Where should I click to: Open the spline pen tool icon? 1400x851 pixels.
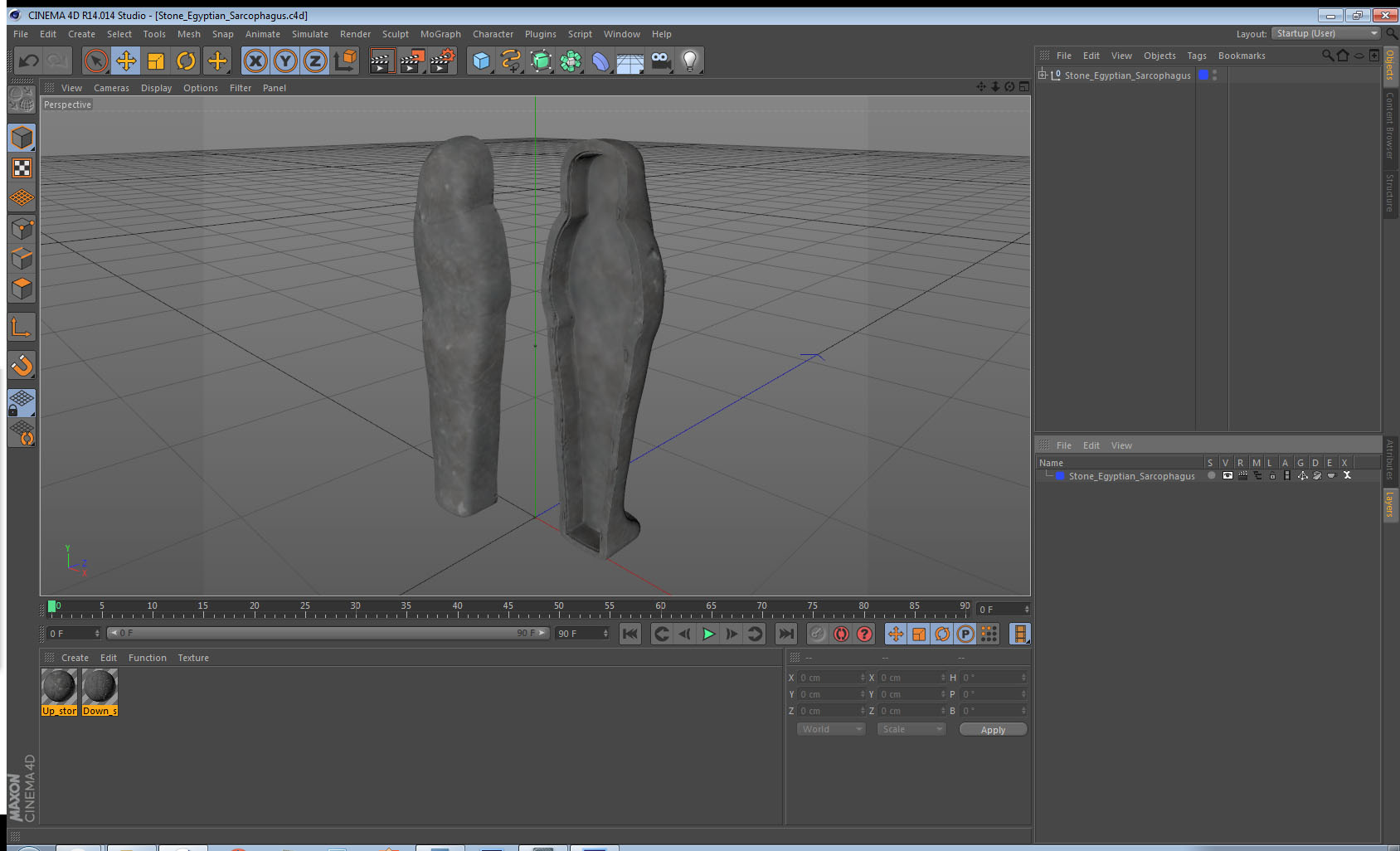[x=511, y=61]
